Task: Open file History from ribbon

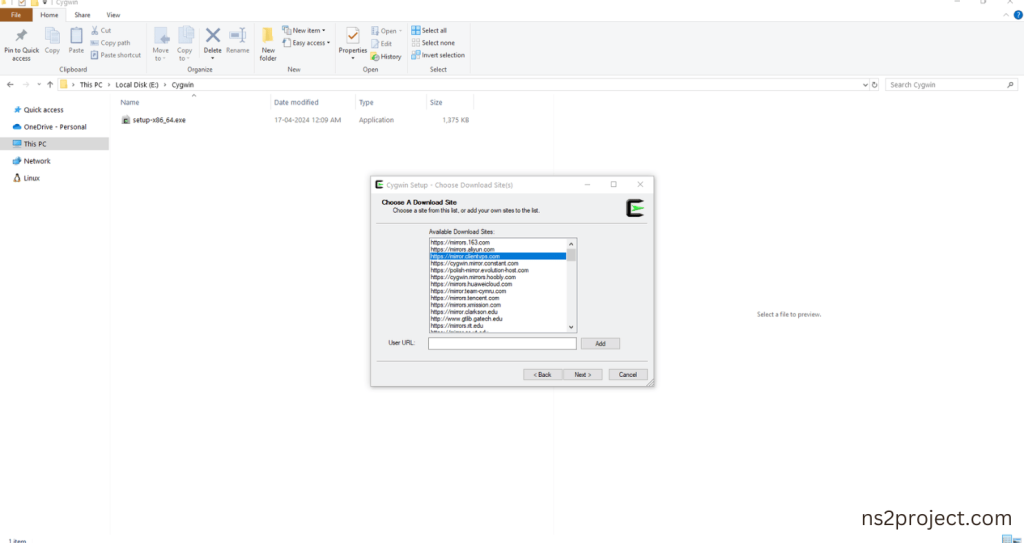Action: pyautogui.click(x=386, y=56)
